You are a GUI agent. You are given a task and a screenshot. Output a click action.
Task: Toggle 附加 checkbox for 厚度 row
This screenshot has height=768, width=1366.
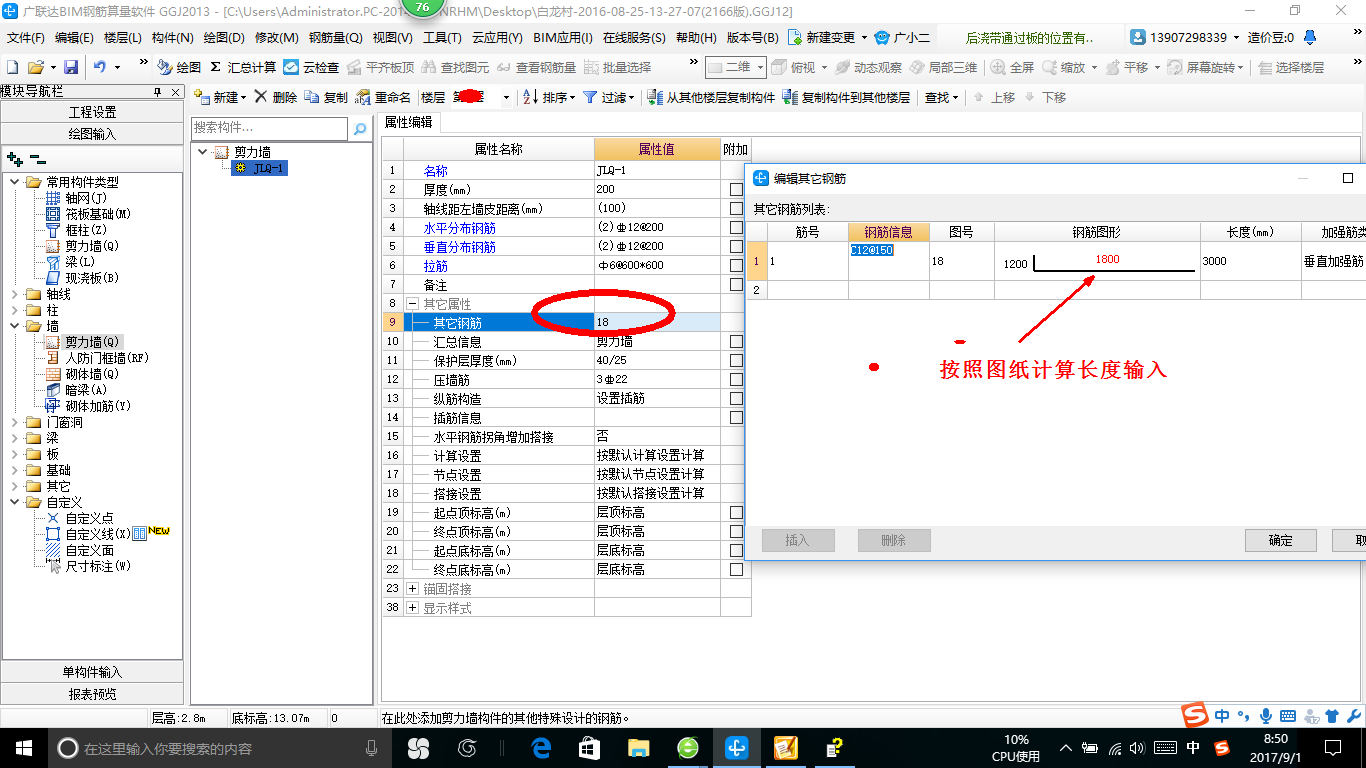click(x=736, y=189)
